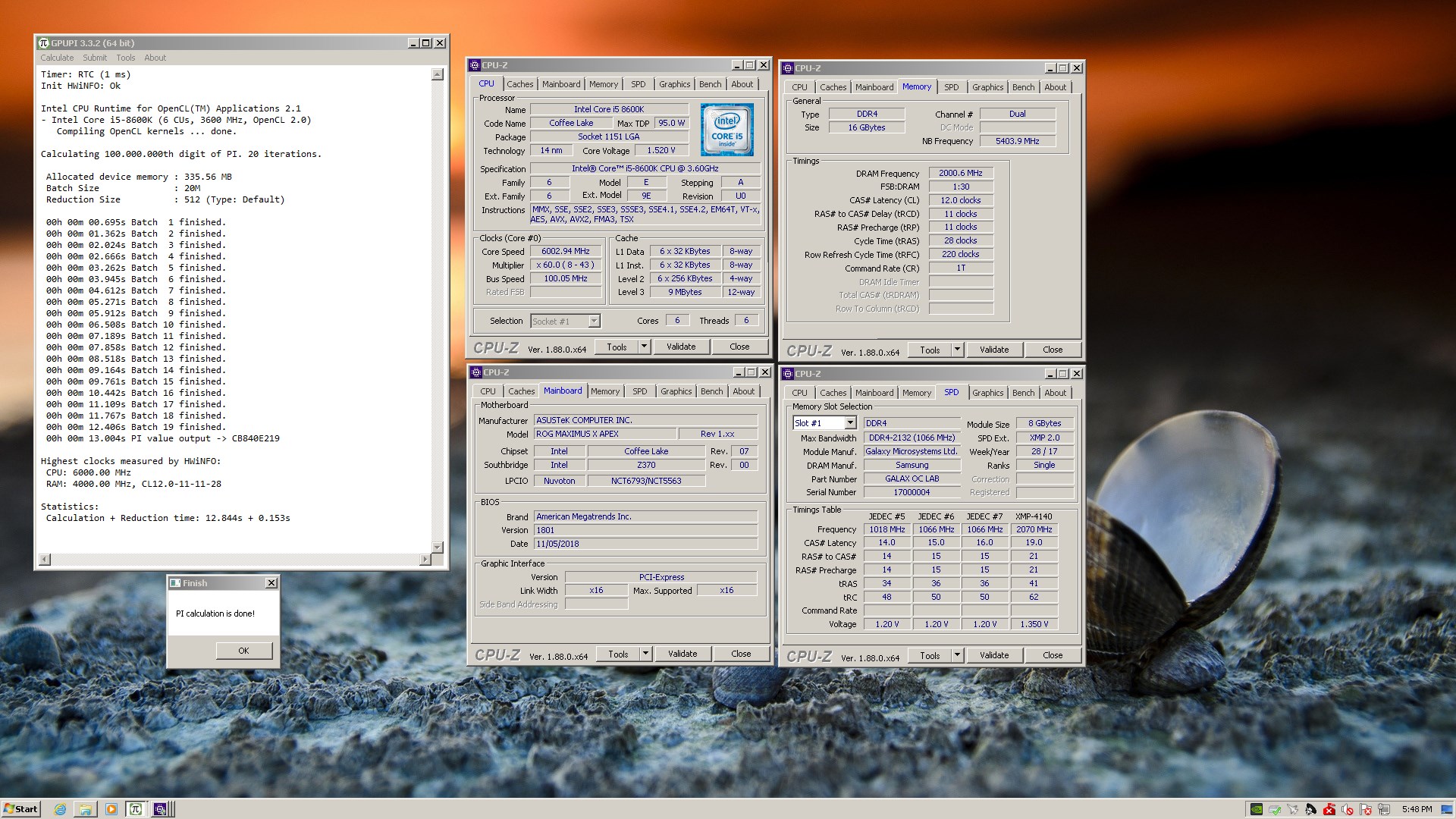Click the muted speaker volume tray icon
The height and width of the screenshot is (819, 1456).
pos(1348,809)
